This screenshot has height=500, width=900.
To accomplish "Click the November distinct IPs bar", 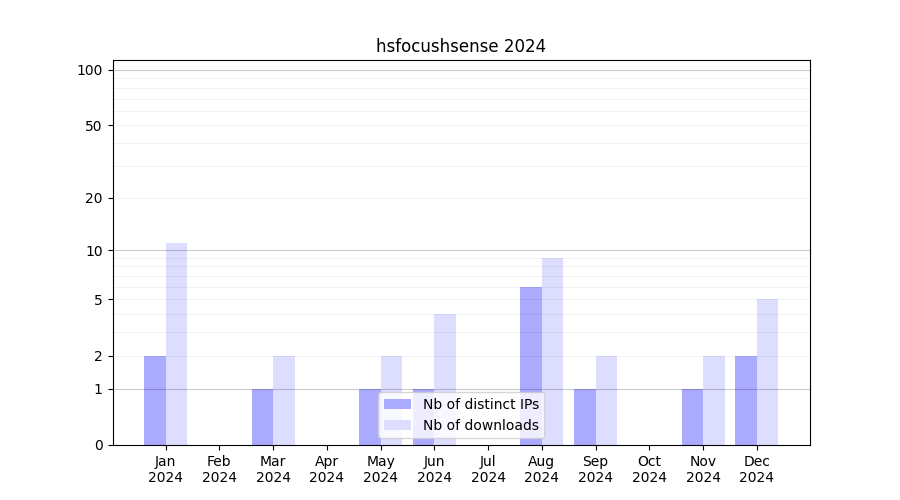I will [x=692, y=417].
